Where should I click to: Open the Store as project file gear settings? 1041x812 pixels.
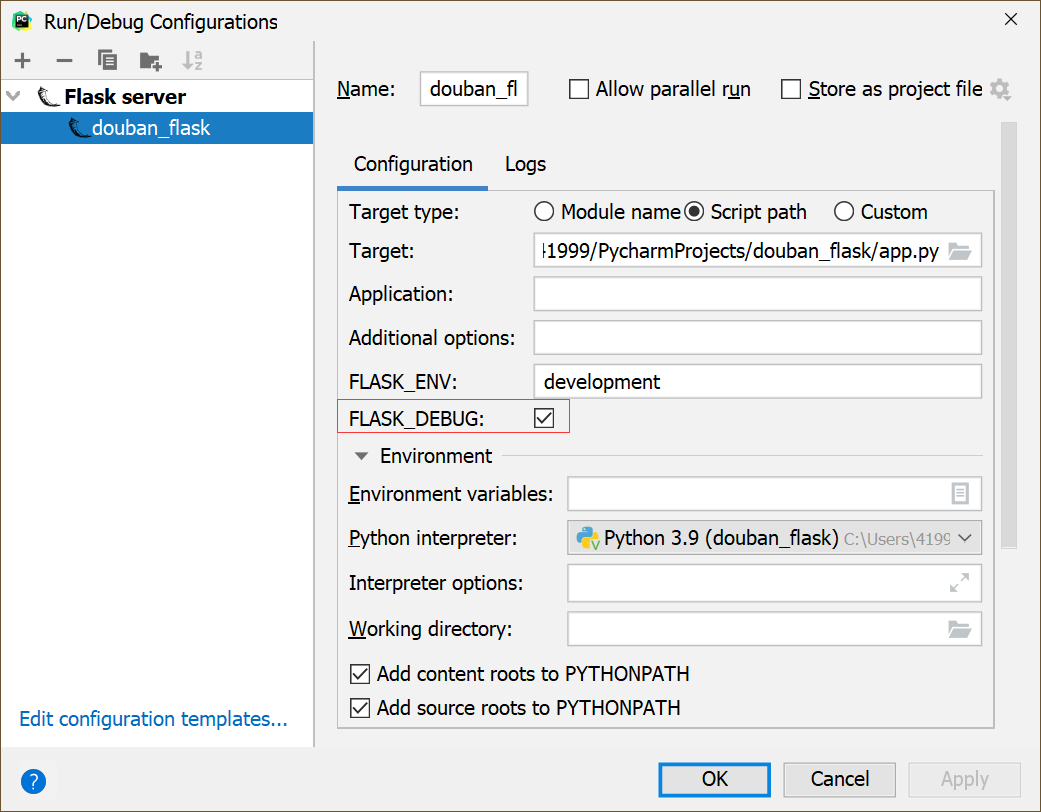(x=1001, y=89)
